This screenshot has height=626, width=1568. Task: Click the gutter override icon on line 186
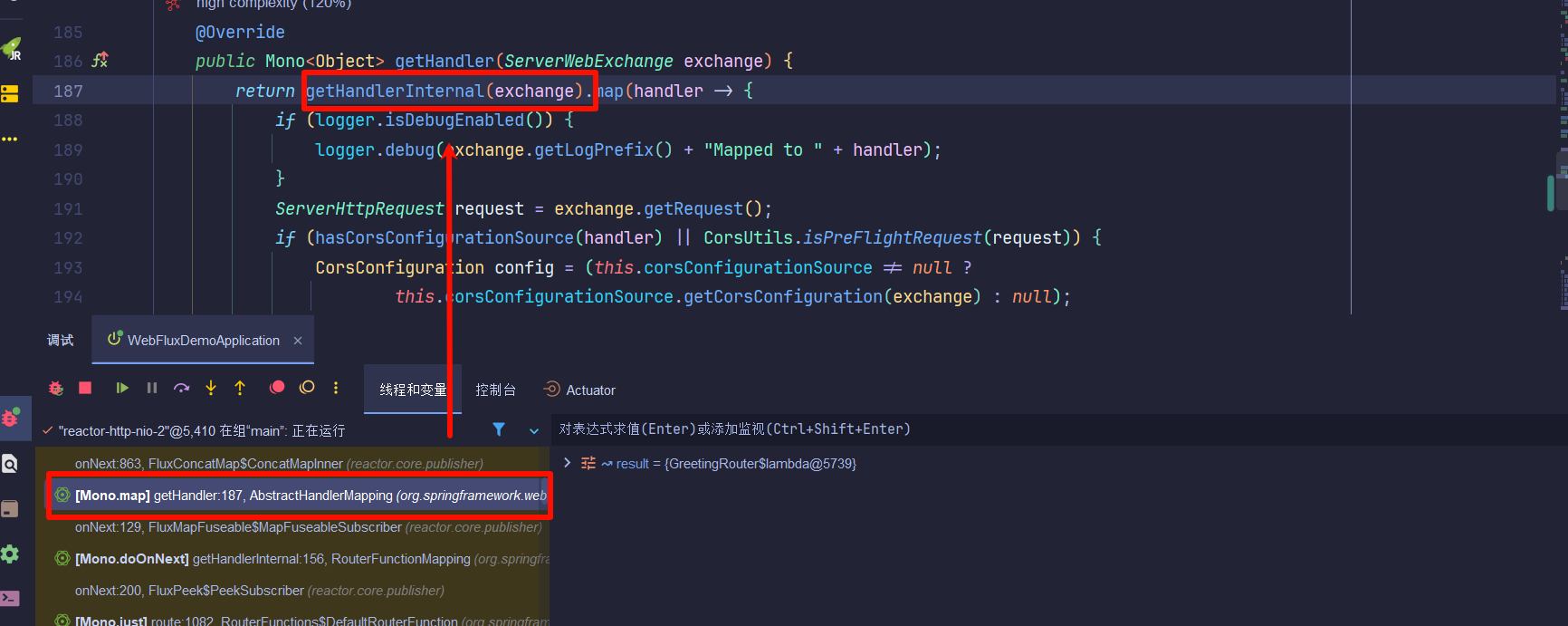100,61
